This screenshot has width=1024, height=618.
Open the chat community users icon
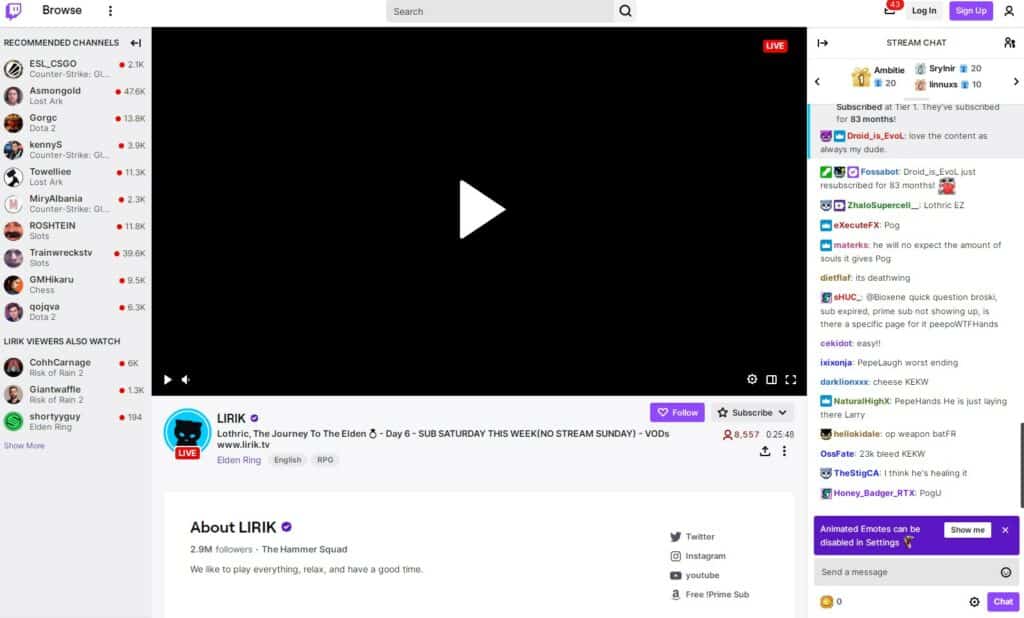pyautogui.click(x=1009, y=43)
